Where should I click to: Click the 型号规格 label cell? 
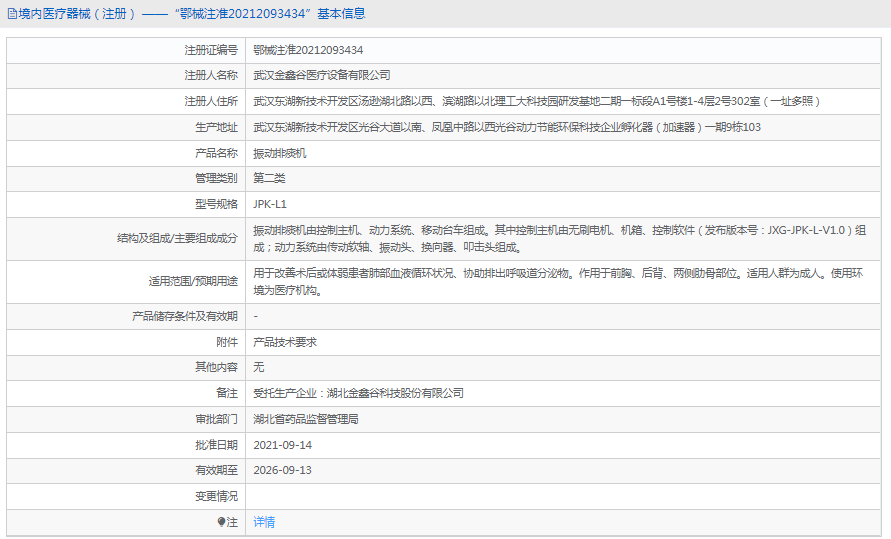coord(126,204)
